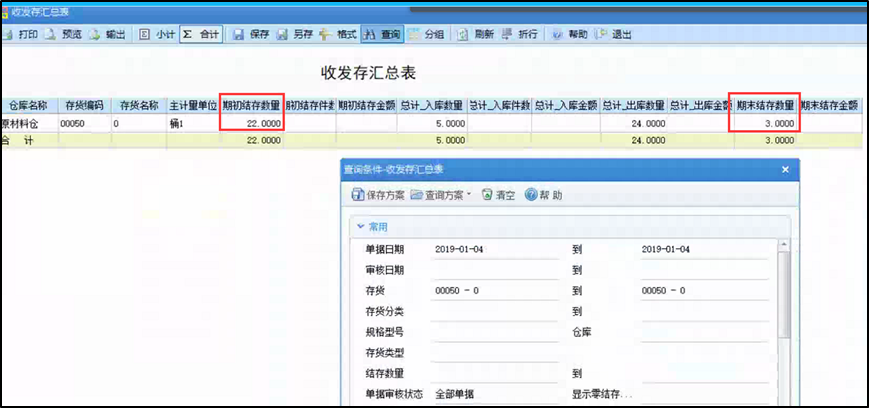
Task: Collapse the 常用 section in query dialog
Action: point(361,227)
